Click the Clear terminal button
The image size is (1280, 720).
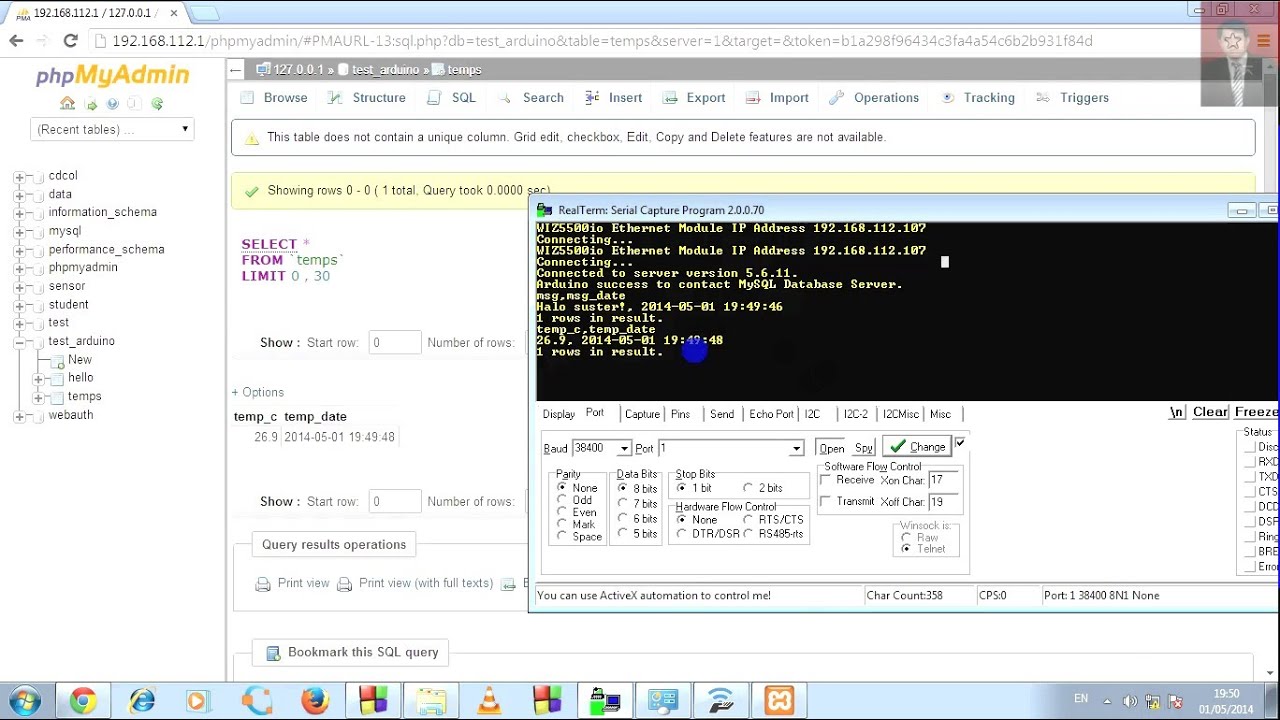coord(1210,412)
